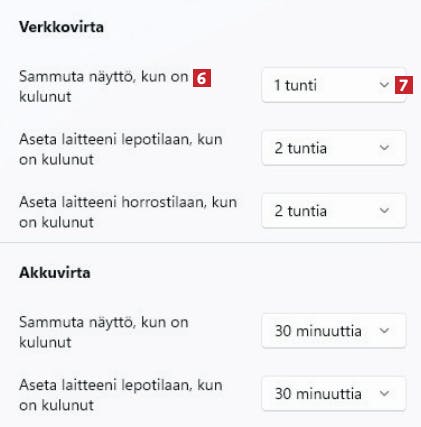This screenshot has width=421, height=427.
Task: Click the red number 7 marker
Action: coord(404,85)
